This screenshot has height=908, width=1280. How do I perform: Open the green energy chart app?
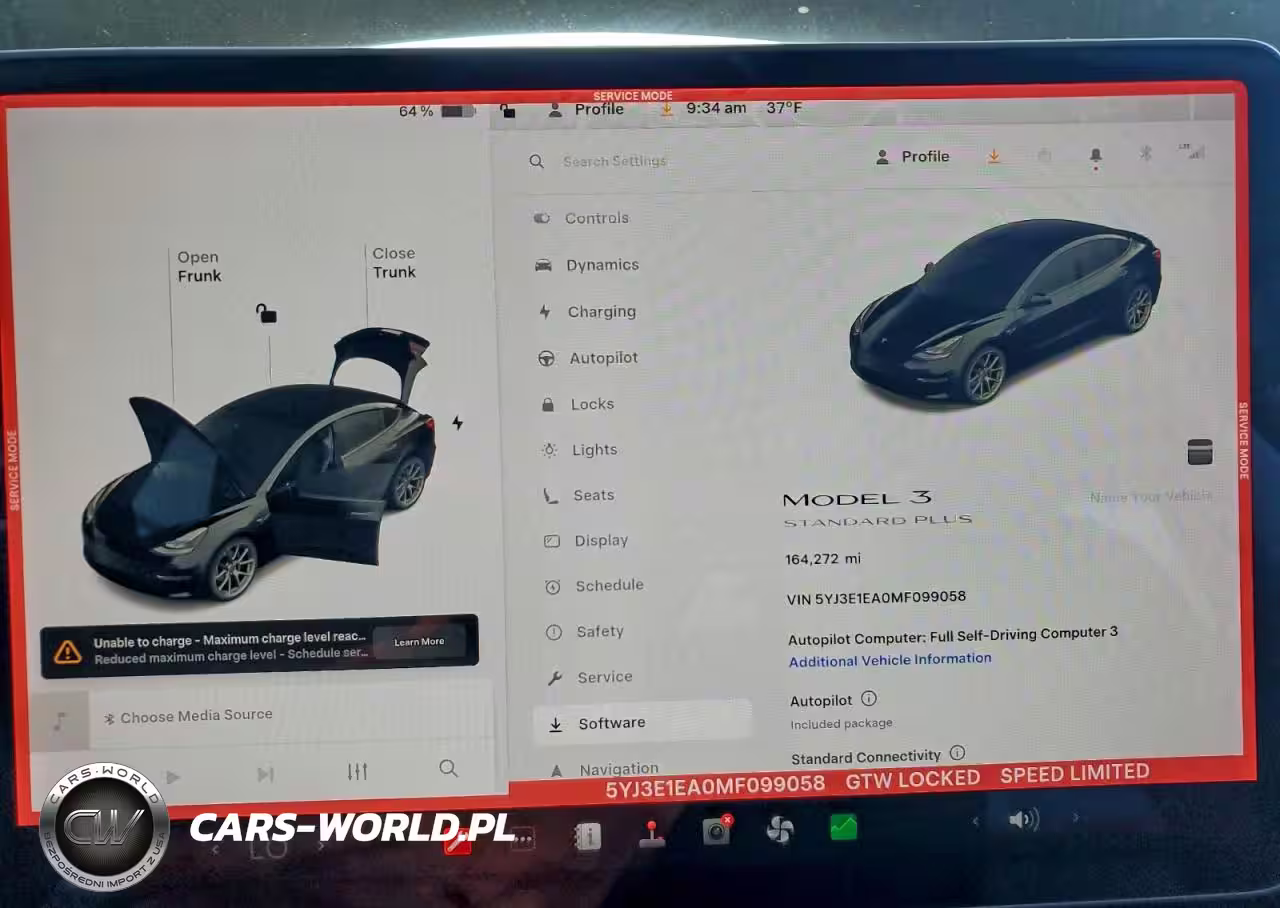pos(843,828)
